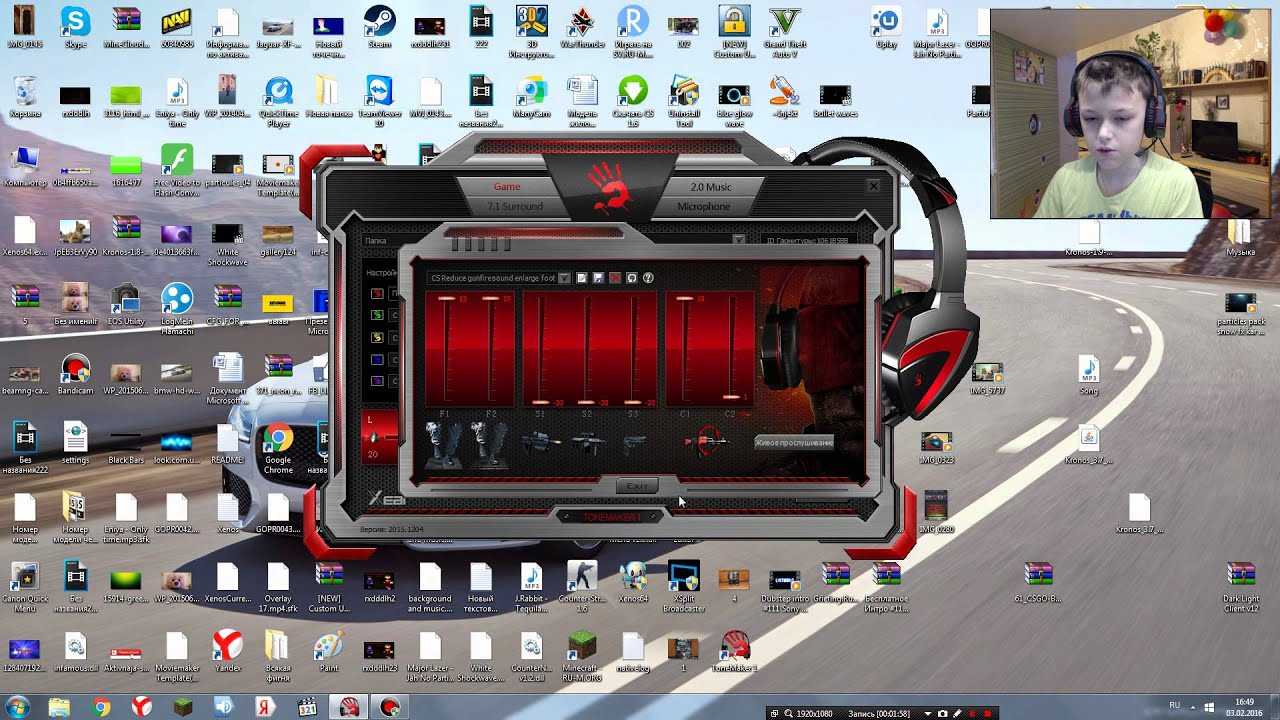Open the 7.1 Surround tab

[x=515, y=206]
